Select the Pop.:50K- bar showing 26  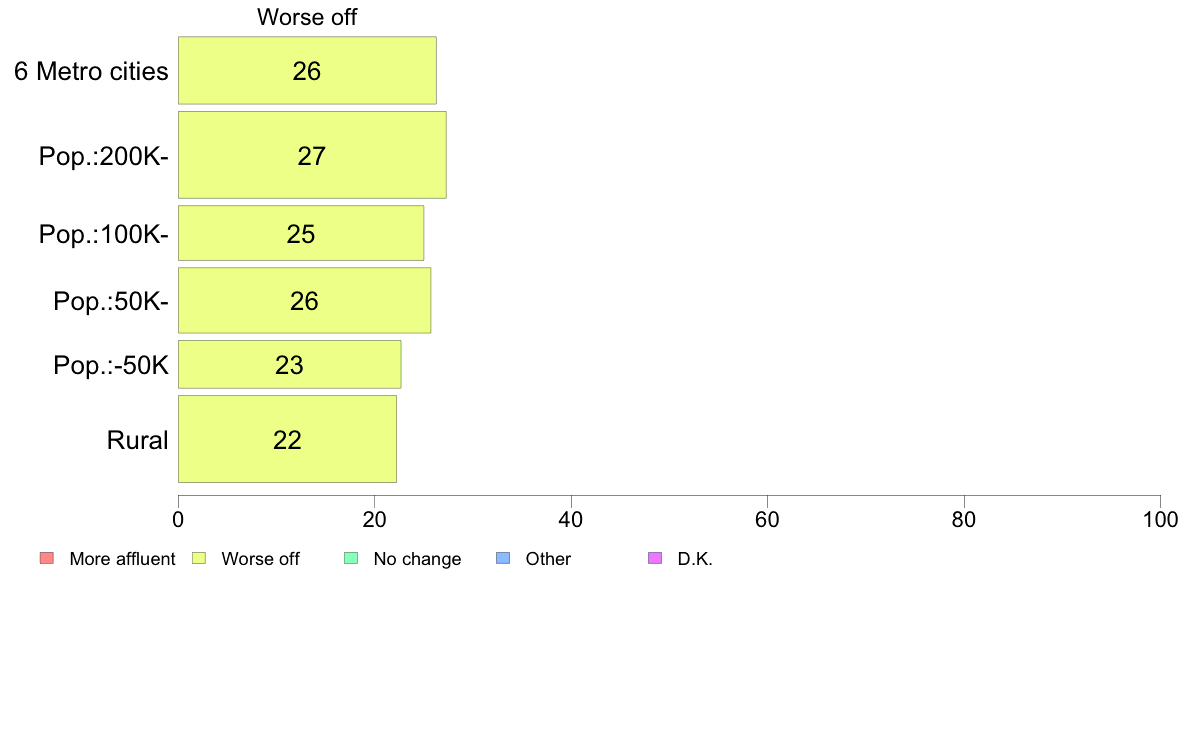point(305,301)
